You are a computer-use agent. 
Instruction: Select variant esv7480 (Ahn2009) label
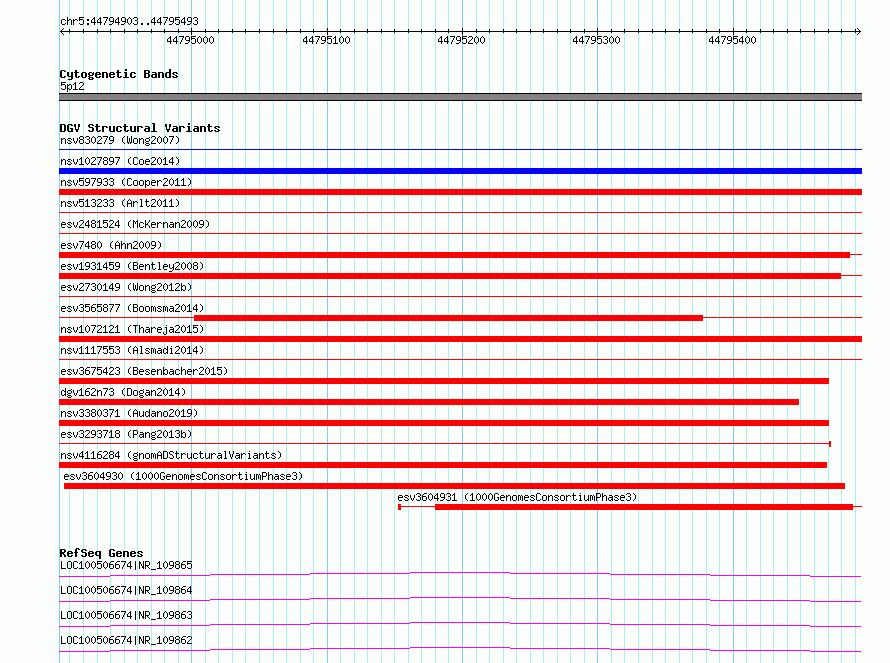tap(111, 245)
